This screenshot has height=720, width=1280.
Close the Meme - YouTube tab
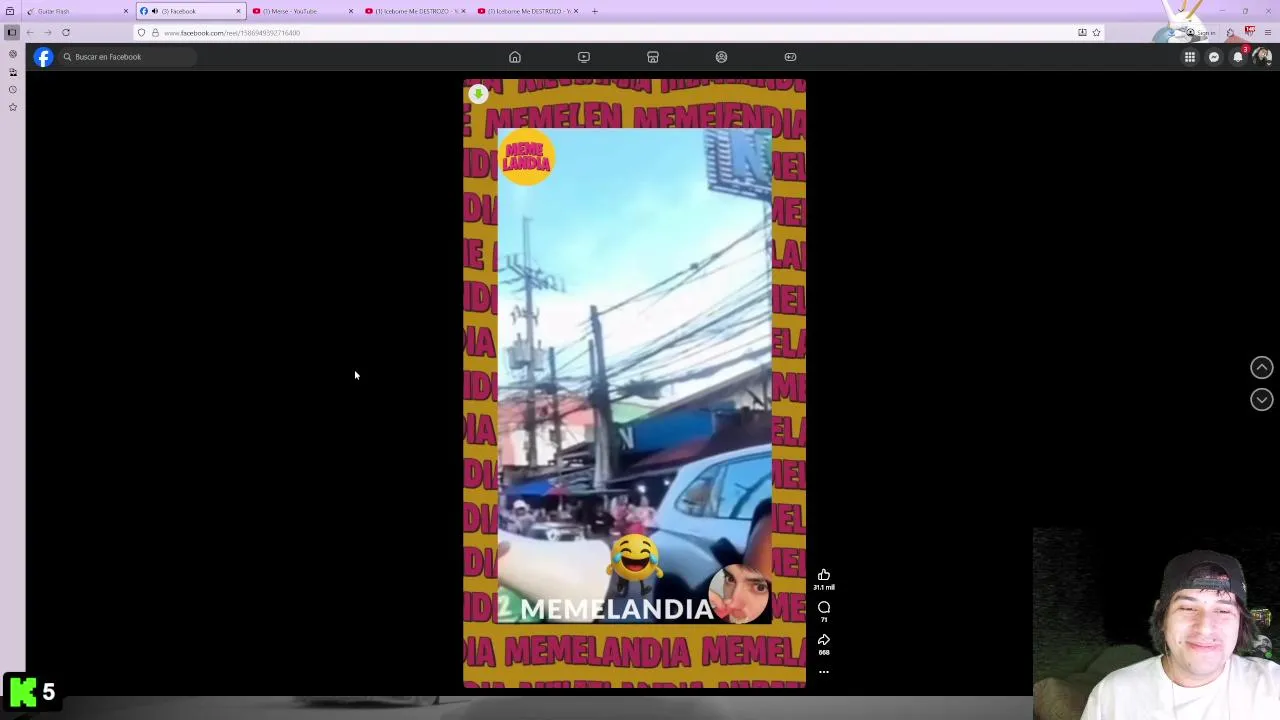pyautogui.click(x=350, y=11)
